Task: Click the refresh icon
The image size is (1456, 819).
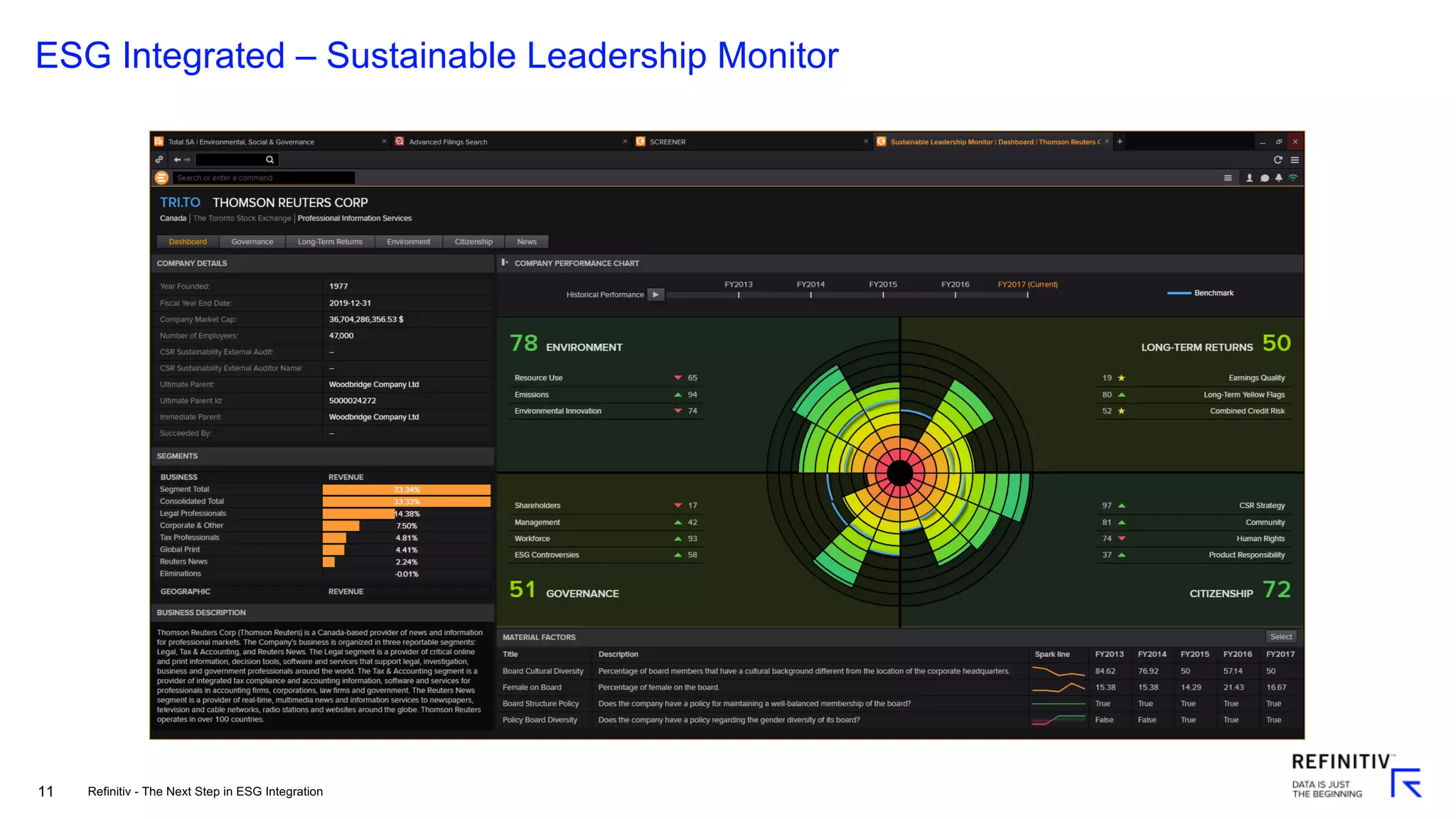Action: (1278, 160)
